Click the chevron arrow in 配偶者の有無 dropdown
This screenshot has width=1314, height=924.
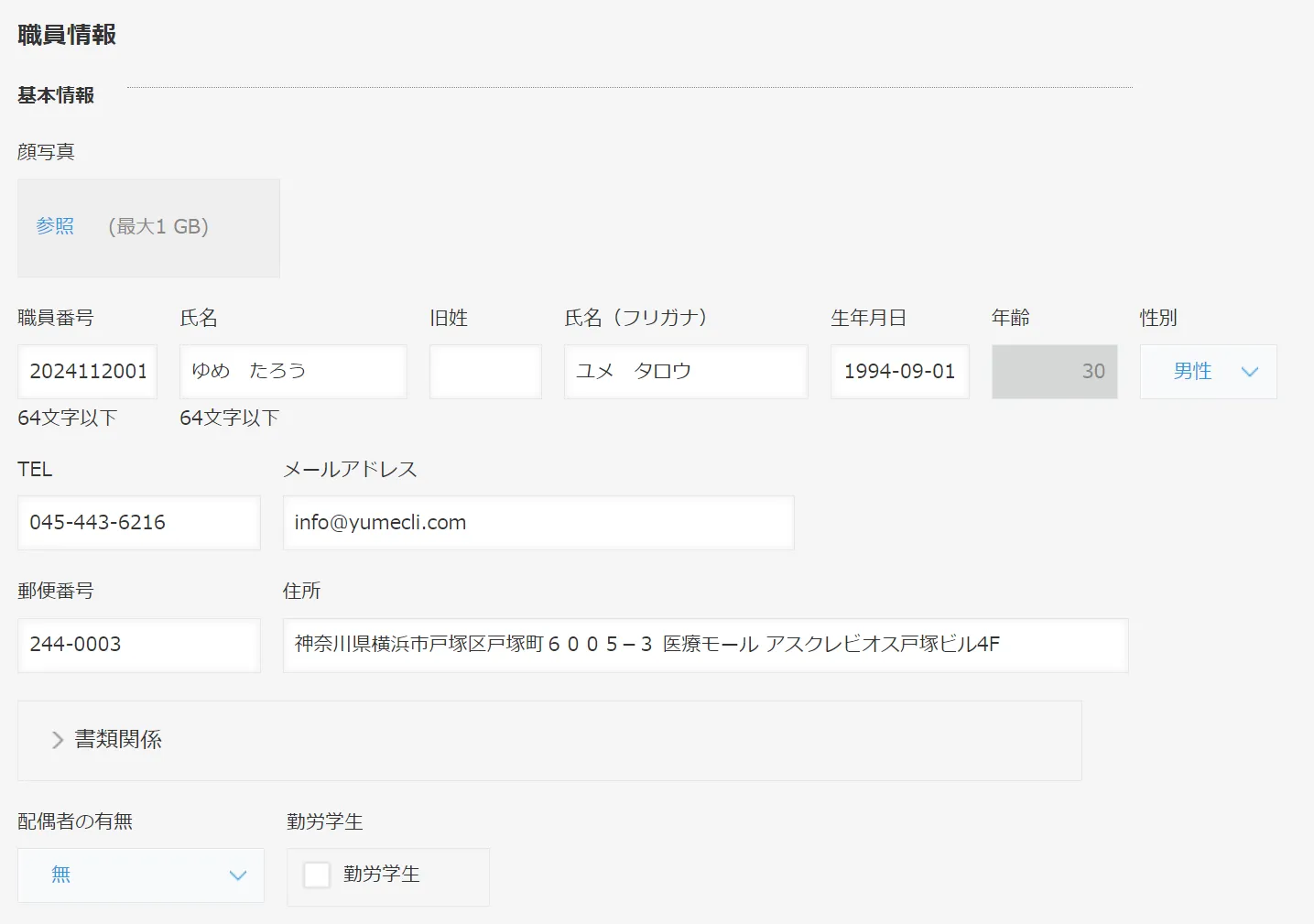point(238,875)
